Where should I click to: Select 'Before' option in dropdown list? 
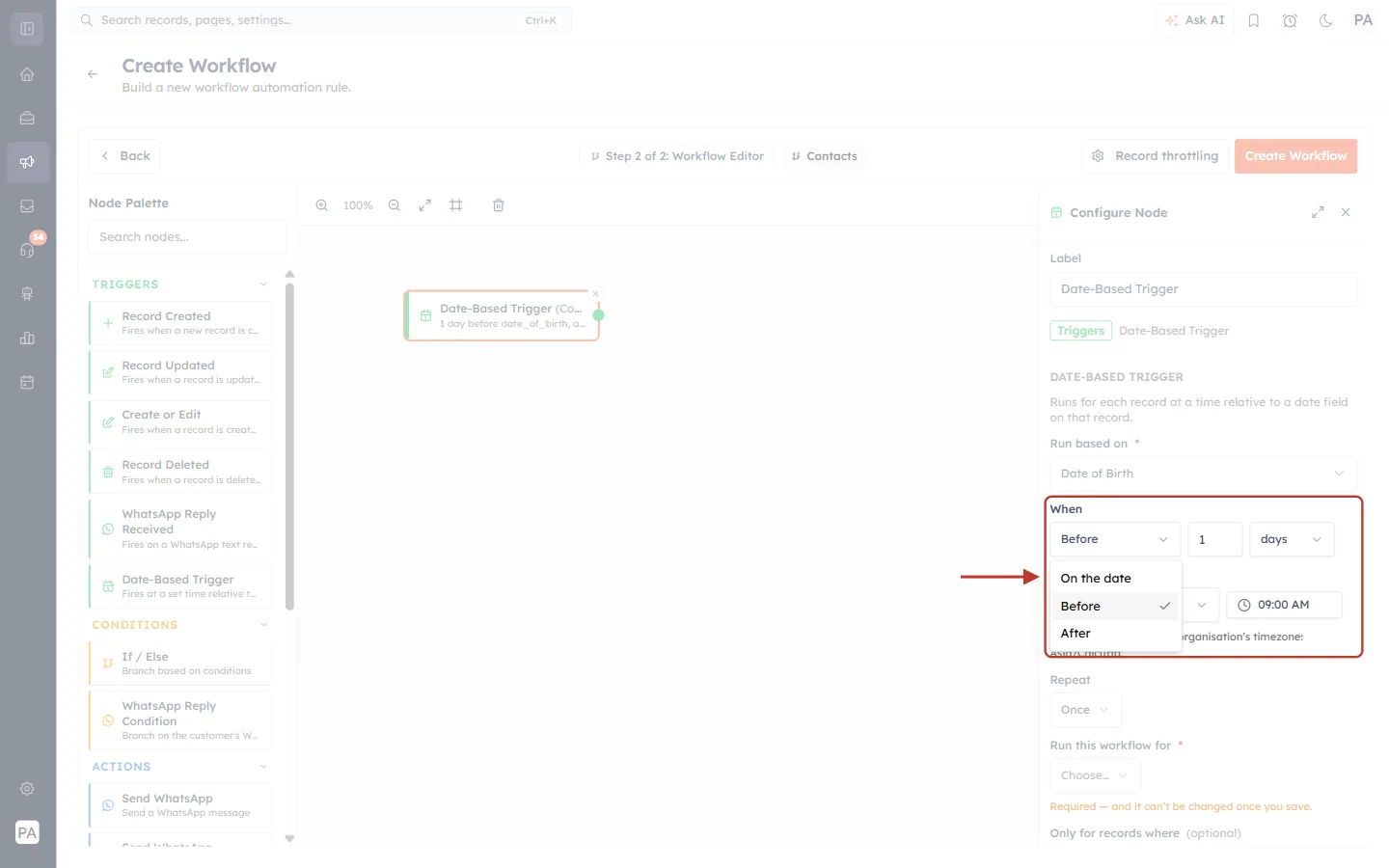click(1114, 606)
